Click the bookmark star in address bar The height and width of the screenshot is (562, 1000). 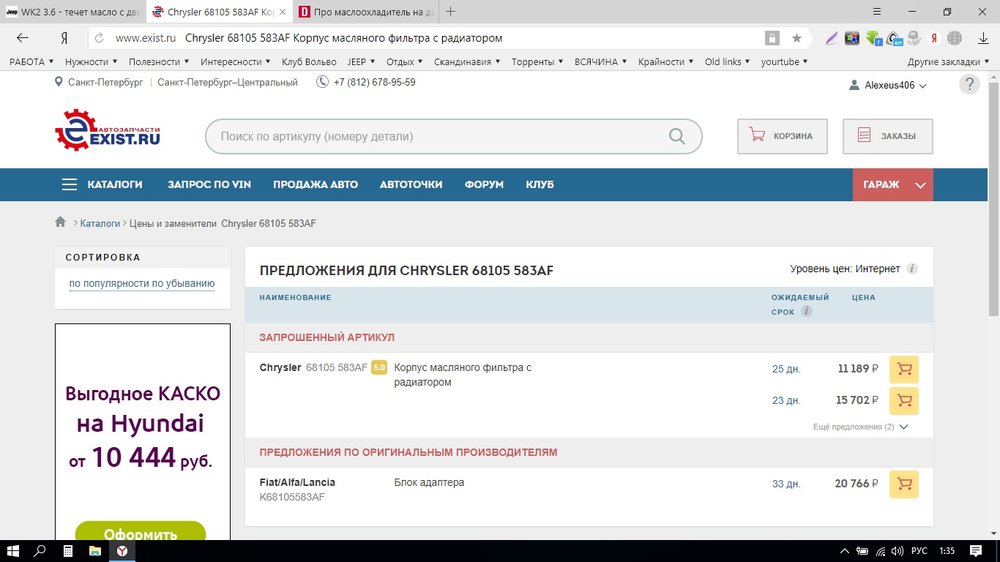797,38
